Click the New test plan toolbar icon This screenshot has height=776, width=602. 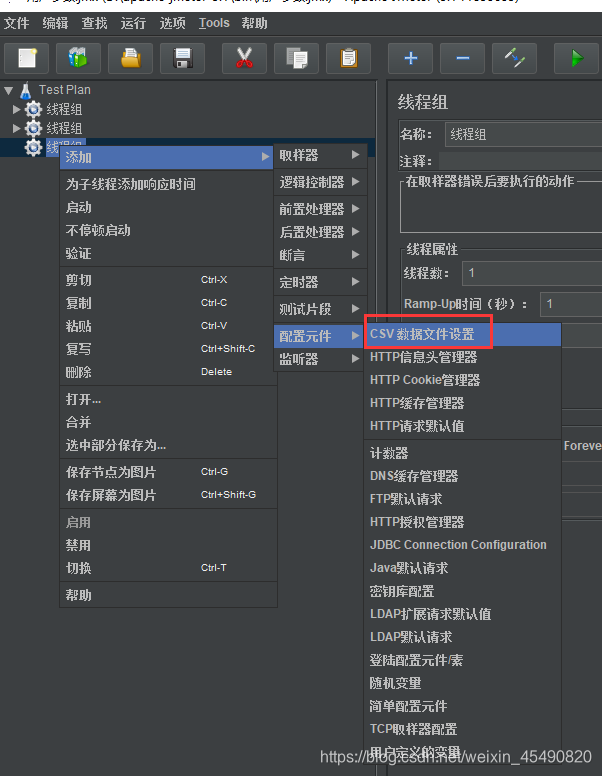27,58
